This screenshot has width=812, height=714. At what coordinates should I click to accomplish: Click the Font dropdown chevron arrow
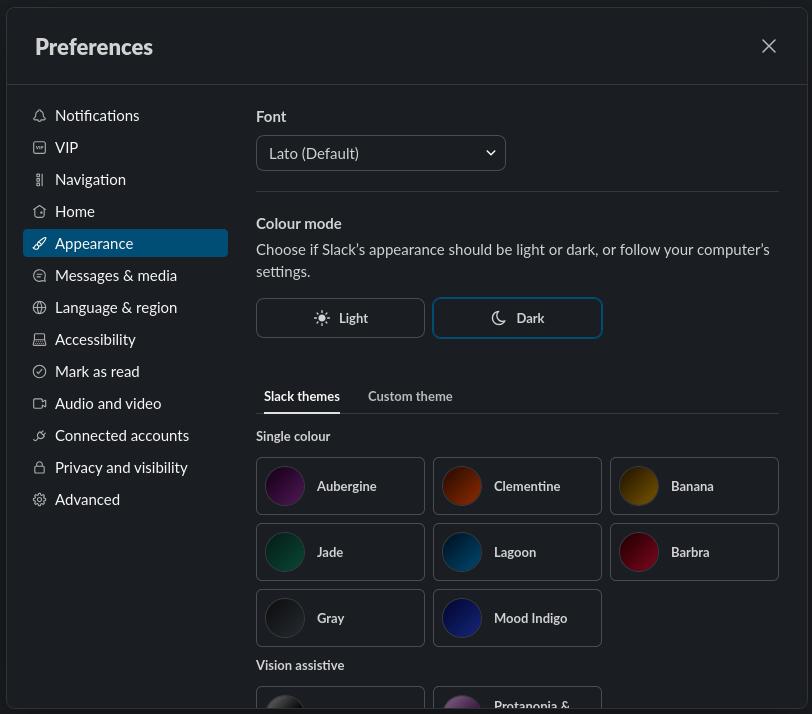coord(490,153)
